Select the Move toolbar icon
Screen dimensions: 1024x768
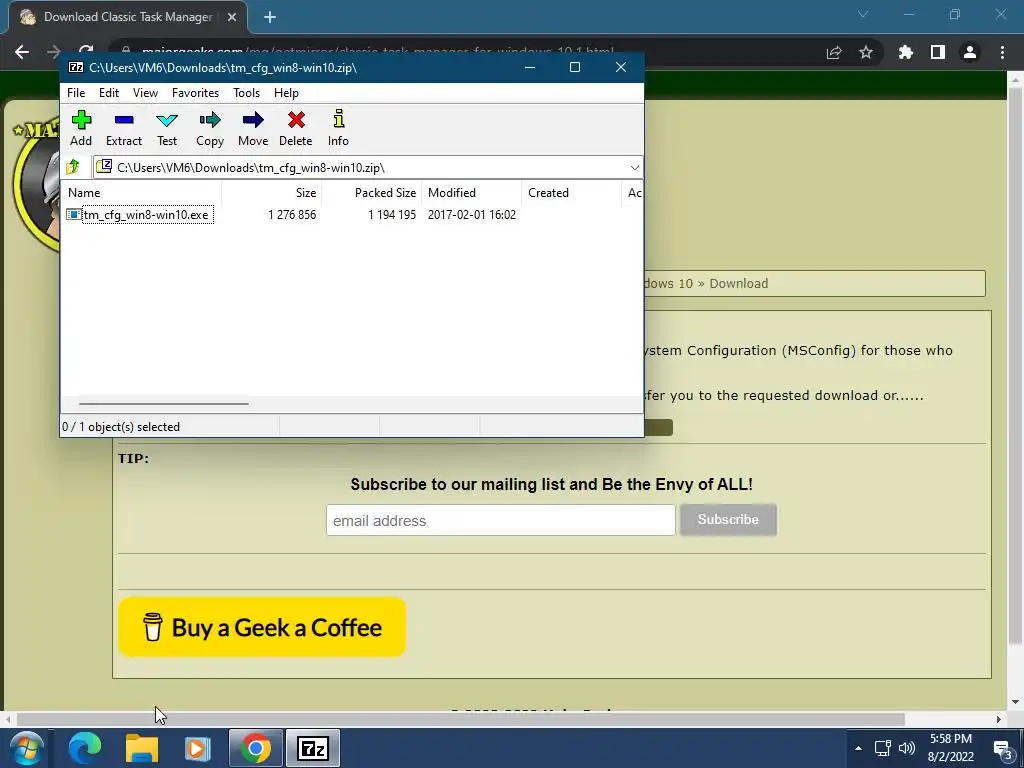coord(253,128)
